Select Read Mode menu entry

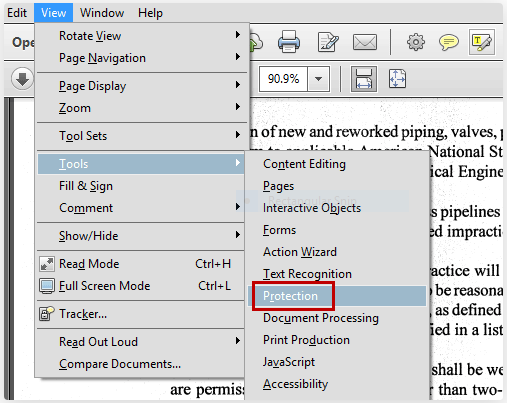pos(141,264)
